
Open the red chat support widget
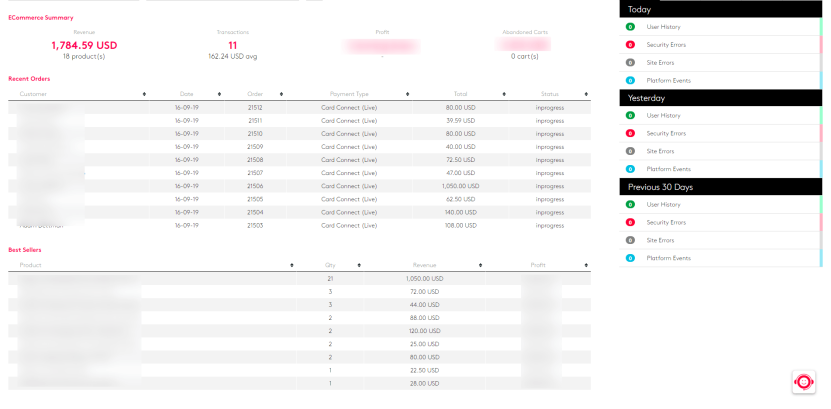tap(804, 382)
